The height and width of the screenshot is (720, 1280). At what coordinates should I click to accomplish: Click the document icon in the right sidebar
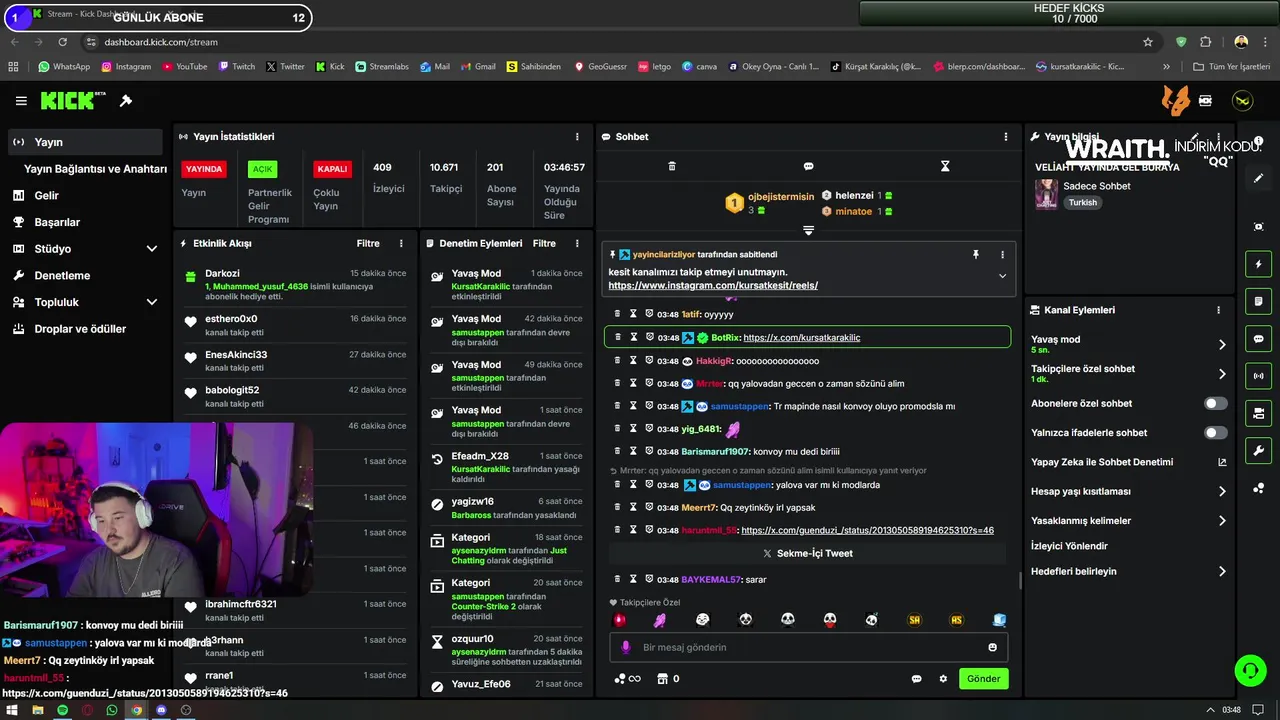click(1259, 301)
